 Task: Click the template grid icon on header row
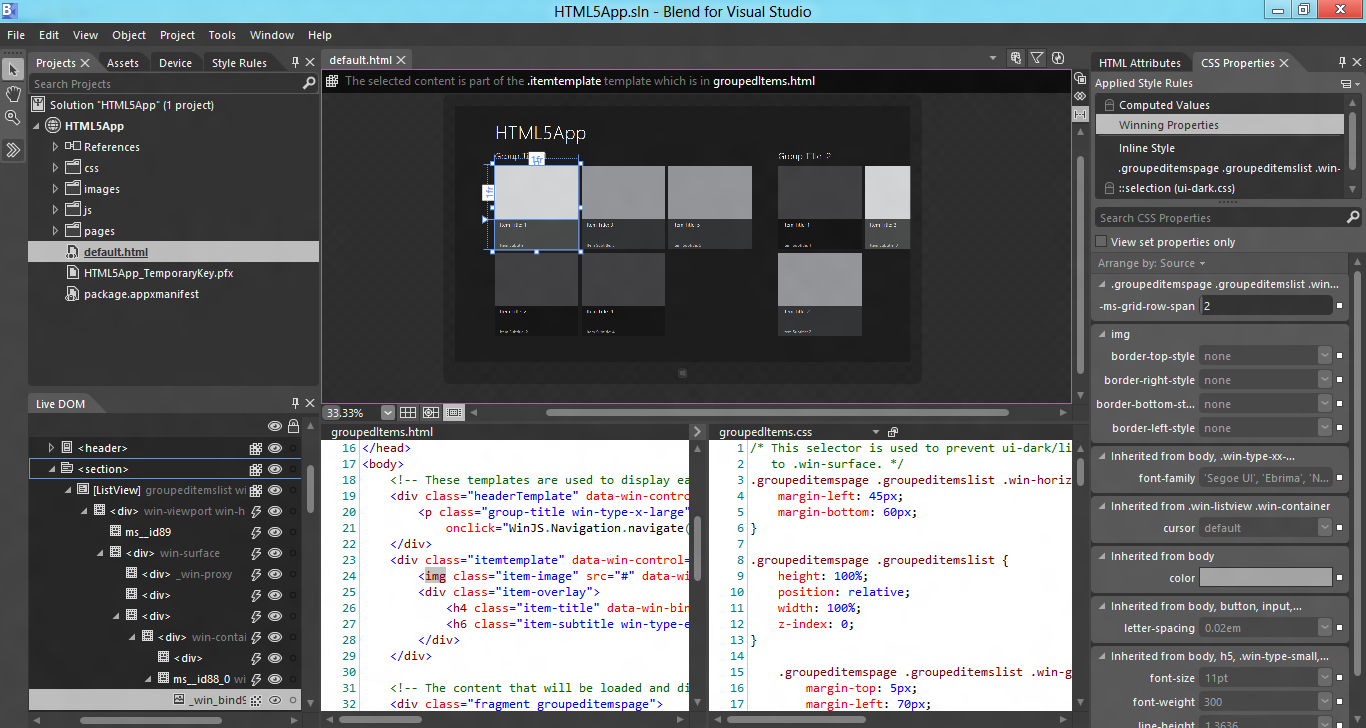point(256,449)
